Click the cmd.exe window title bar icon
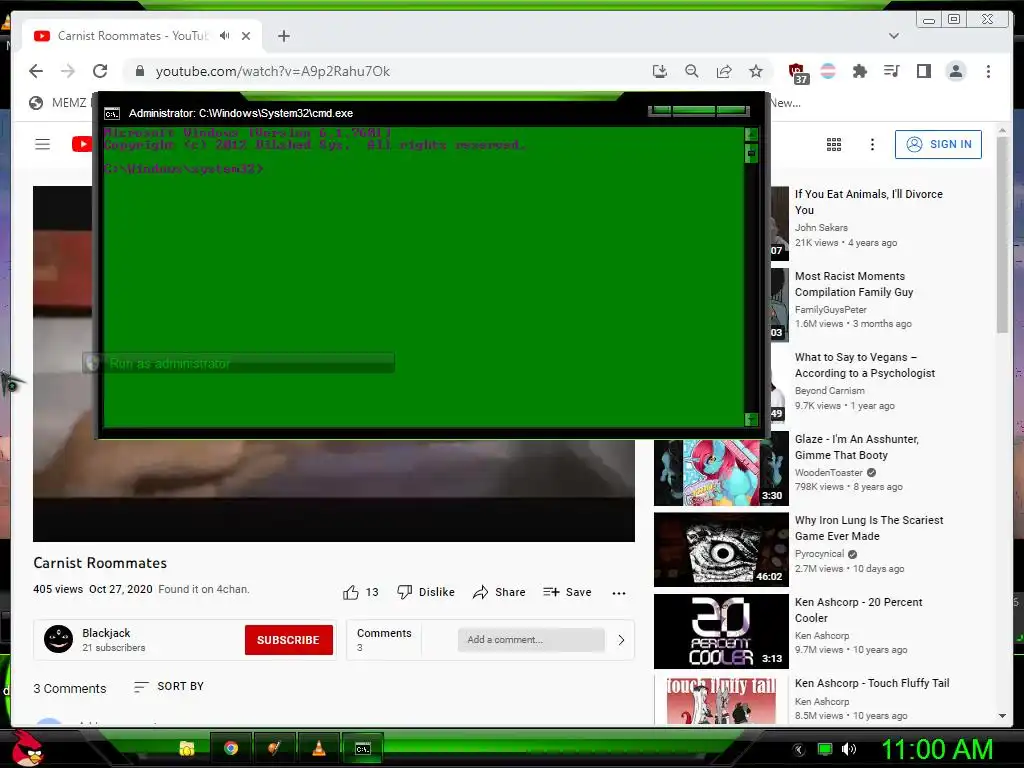This screenshot has height=768, width=1024. [112, 114]
